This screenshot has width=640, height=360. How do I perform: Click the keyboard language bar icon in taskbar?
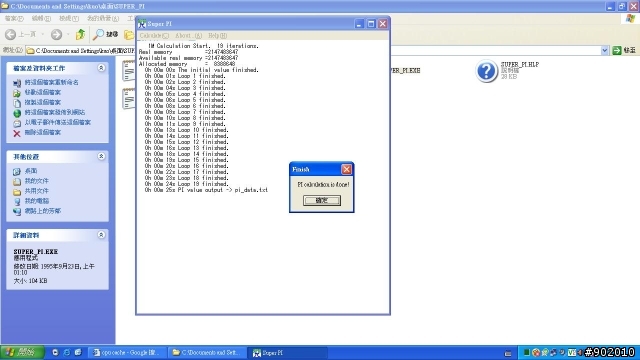pyautogui.click(x=508, y=353)
